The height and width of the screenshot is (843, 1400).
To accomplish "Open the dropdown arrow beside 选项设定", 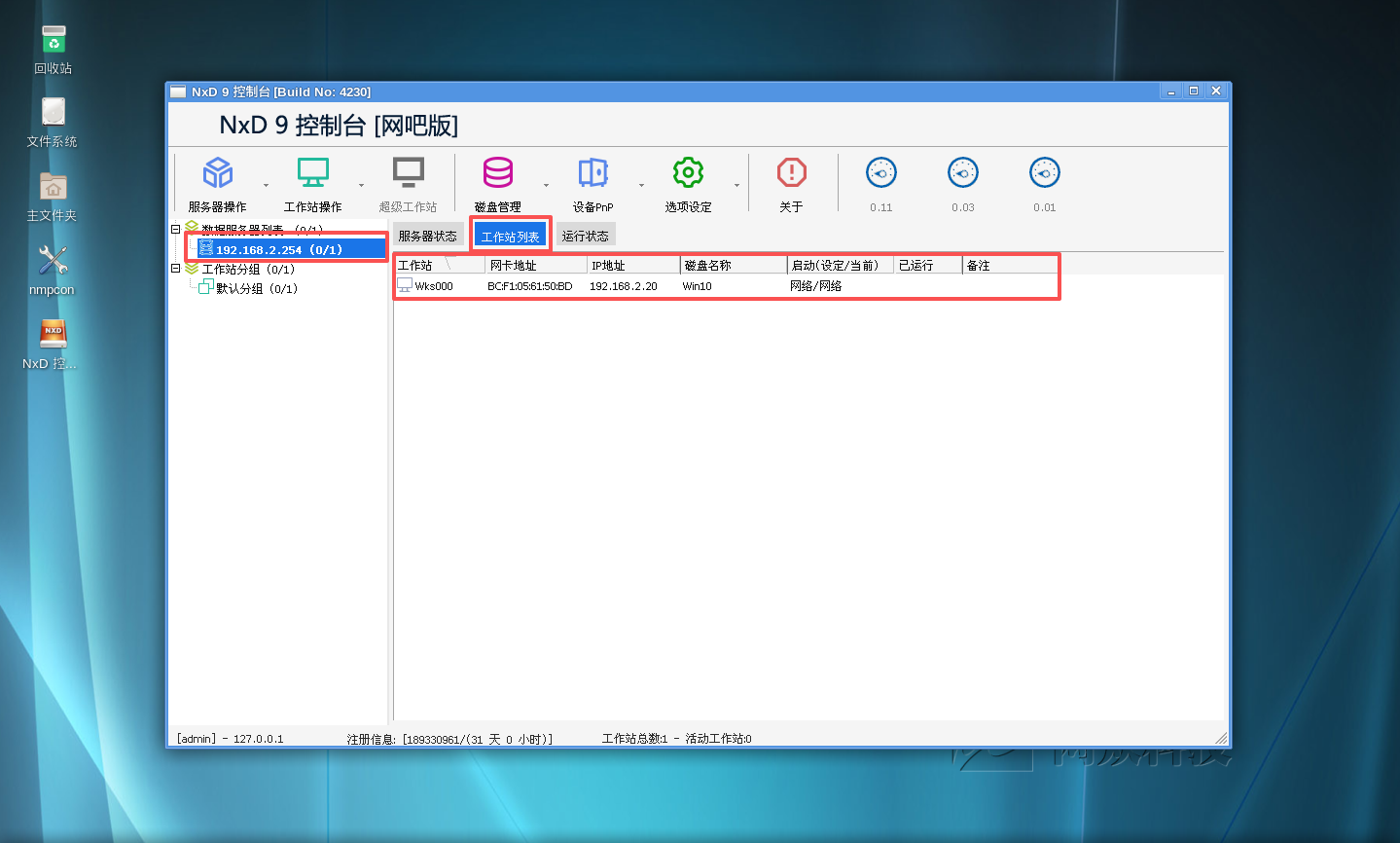I will coord(736,185).
